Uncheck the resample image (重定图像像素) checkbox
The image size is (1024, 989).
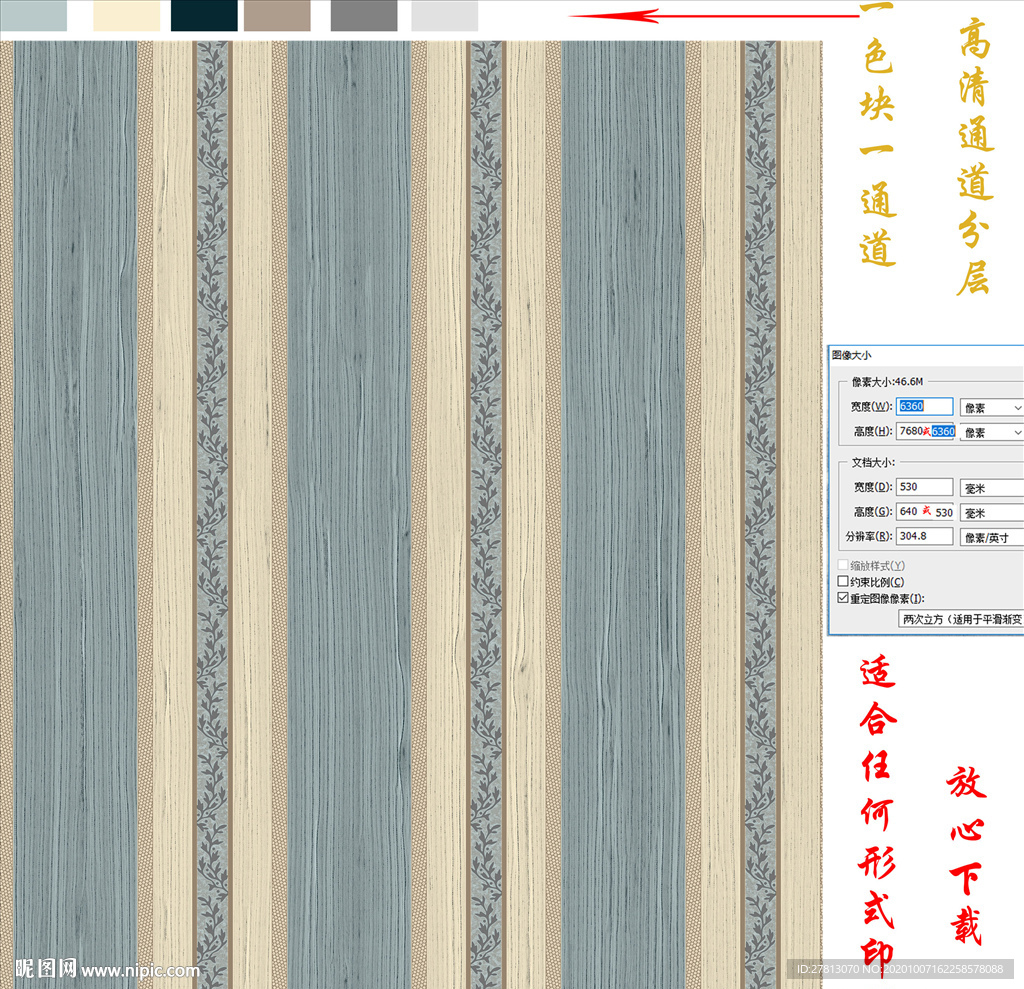coord(842,598)
